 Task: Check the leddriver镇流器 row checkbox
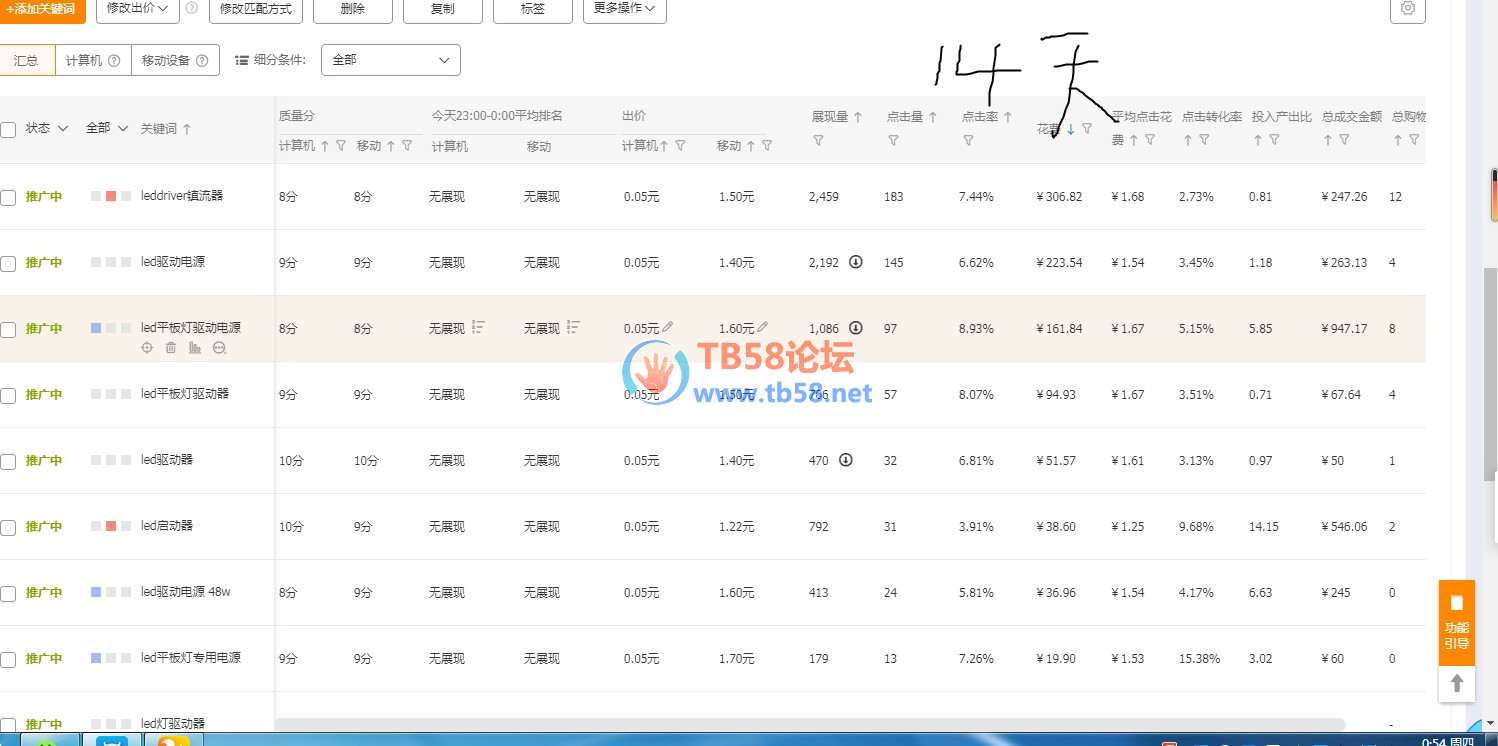pyautogui.click(x=8, y=198)
